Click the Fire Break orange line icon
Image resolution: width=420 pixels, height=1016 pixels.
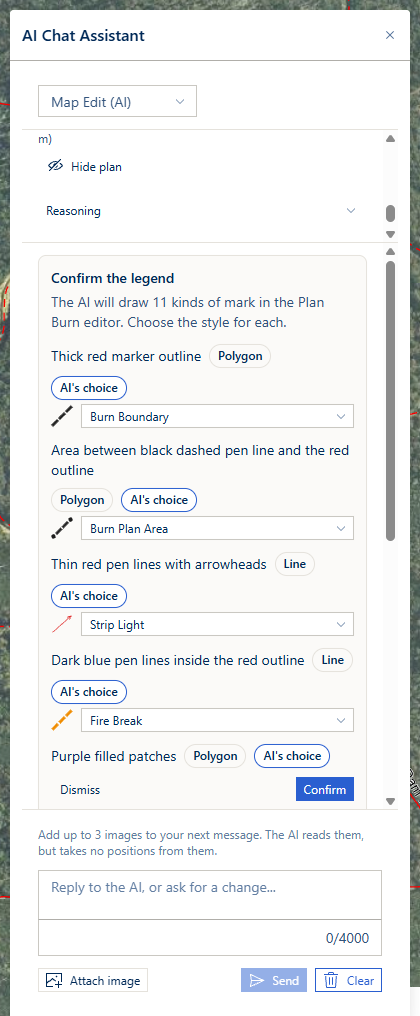(x=62, y=721)
